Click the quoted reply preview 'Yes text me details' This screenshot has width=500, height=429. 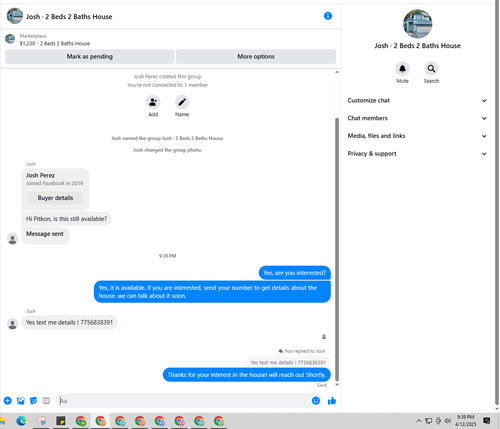point(288,362)
